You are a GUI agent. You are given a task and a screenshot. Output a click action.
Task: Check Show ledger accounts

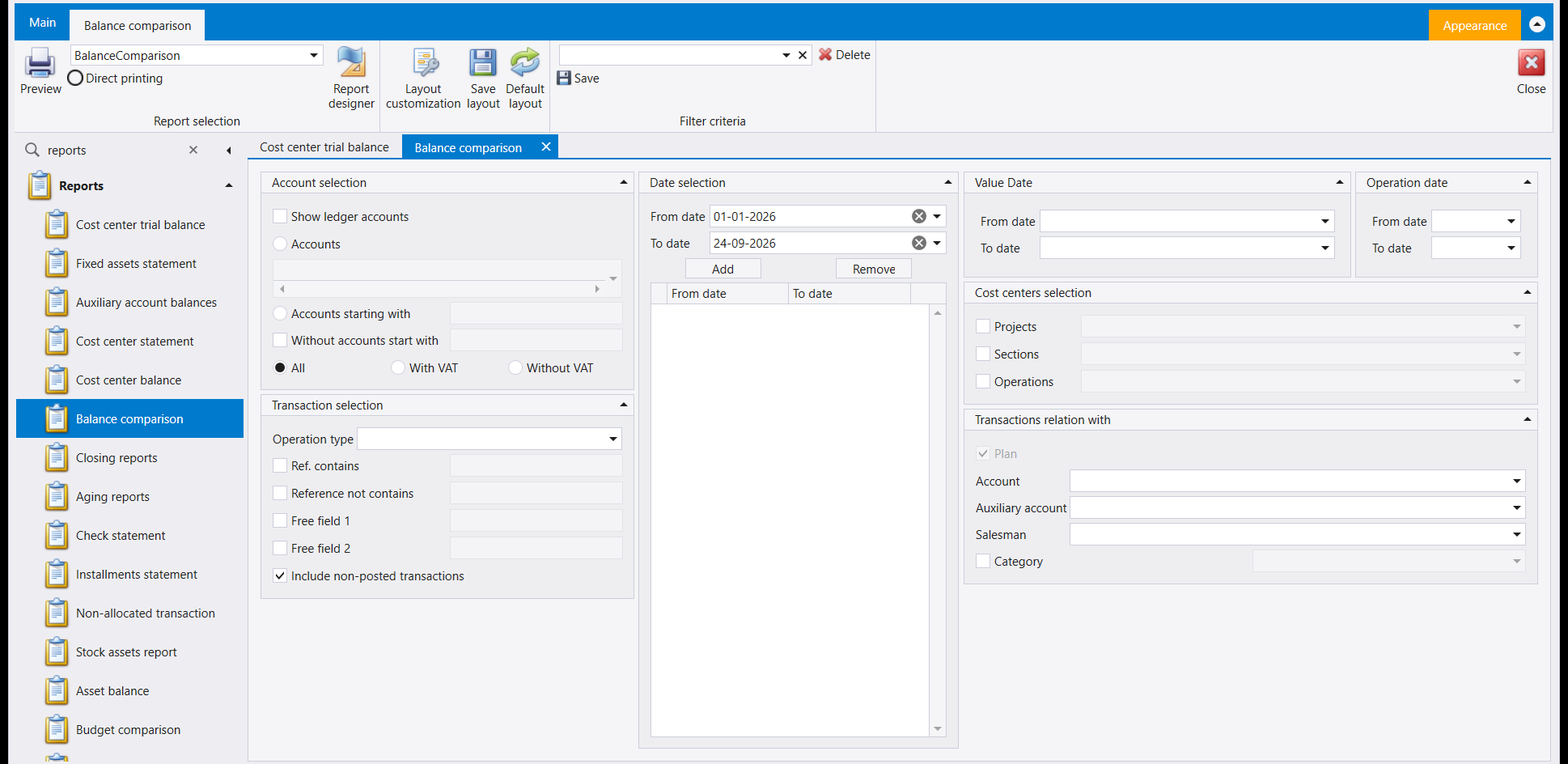(280, 216)
